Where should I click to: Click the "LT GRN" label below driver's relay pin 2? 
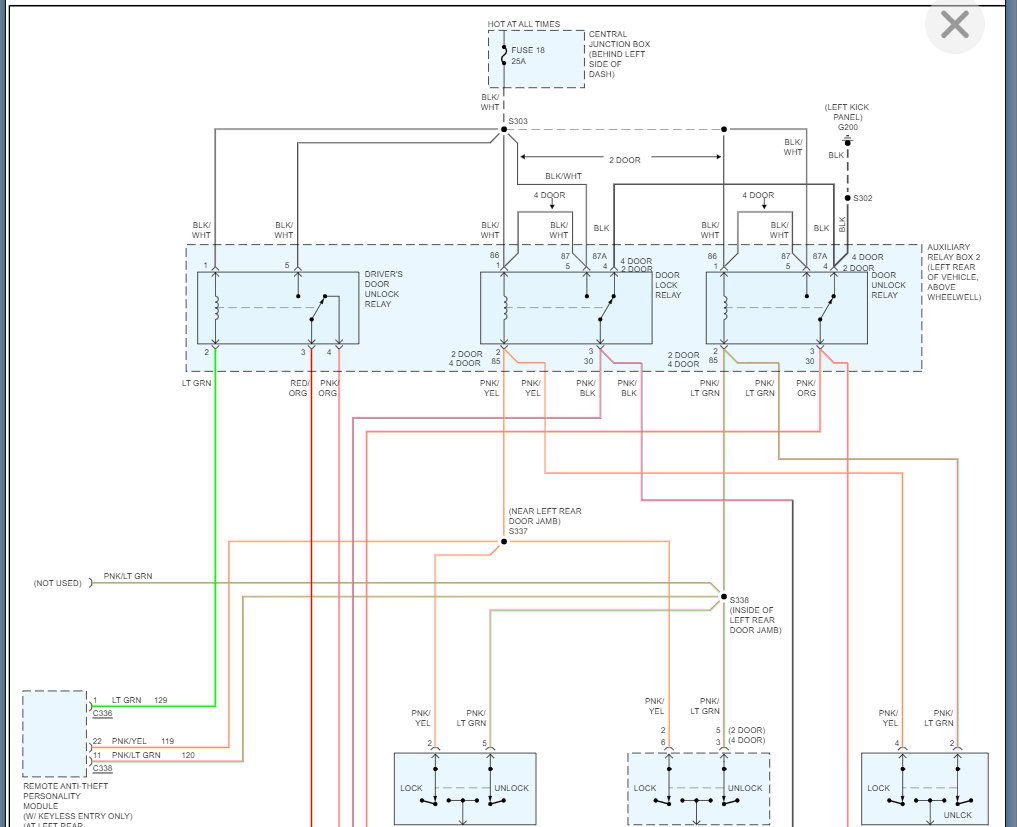[197, 383]
